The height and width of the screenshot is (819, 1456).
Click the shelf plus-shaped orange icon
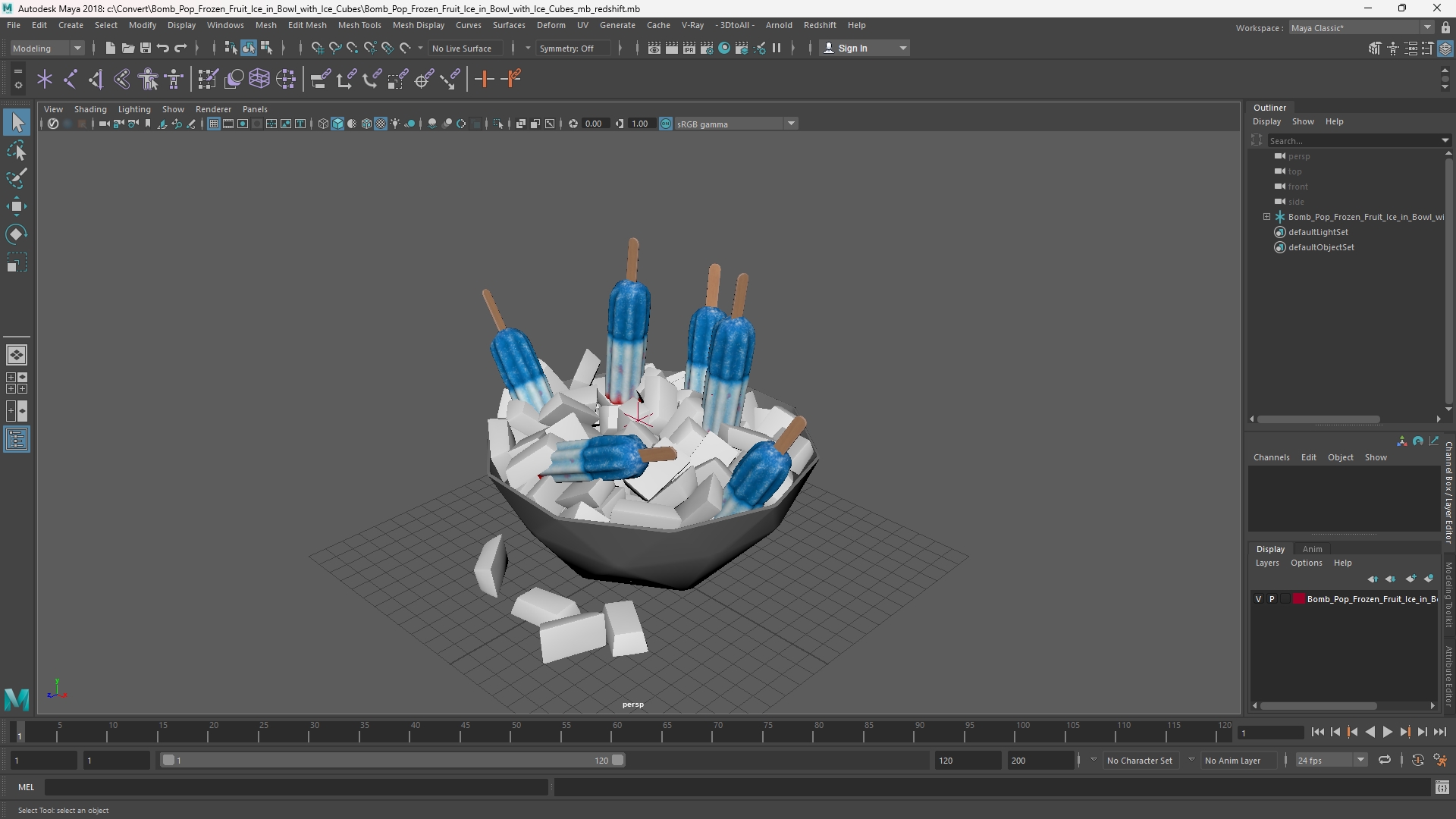(x=484, y=79)
